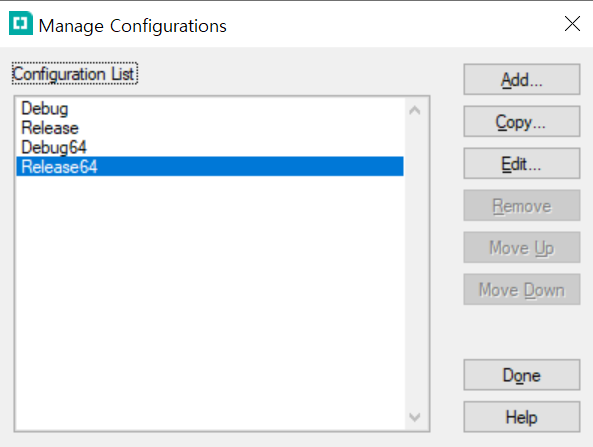Confirm with the Done button

(522, 375)
